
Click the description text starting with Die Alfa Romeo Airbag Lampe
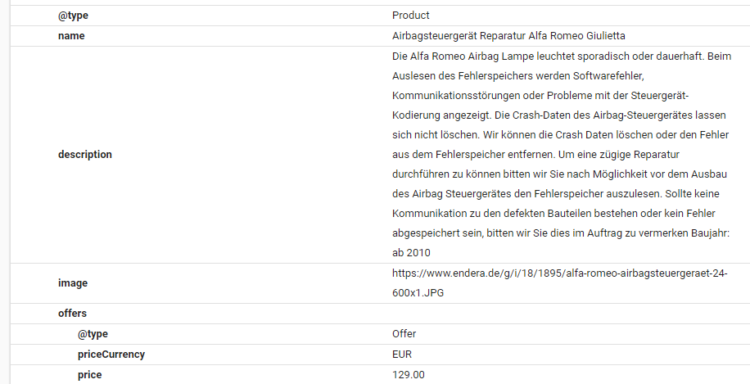562,154
